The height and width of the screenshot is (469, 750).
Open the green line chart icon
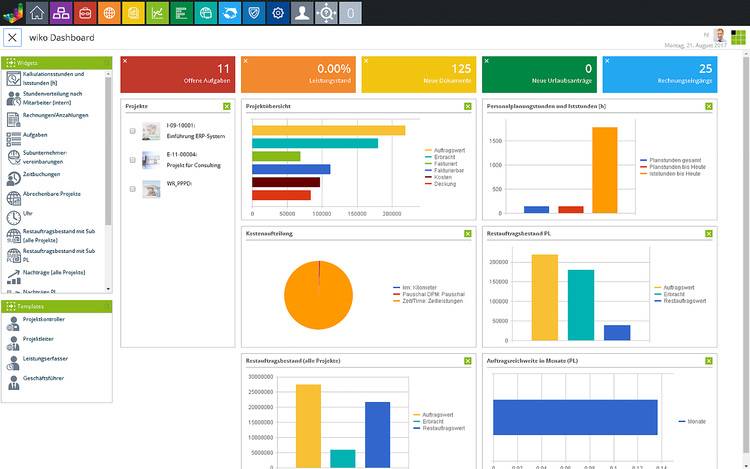(157, 12)
